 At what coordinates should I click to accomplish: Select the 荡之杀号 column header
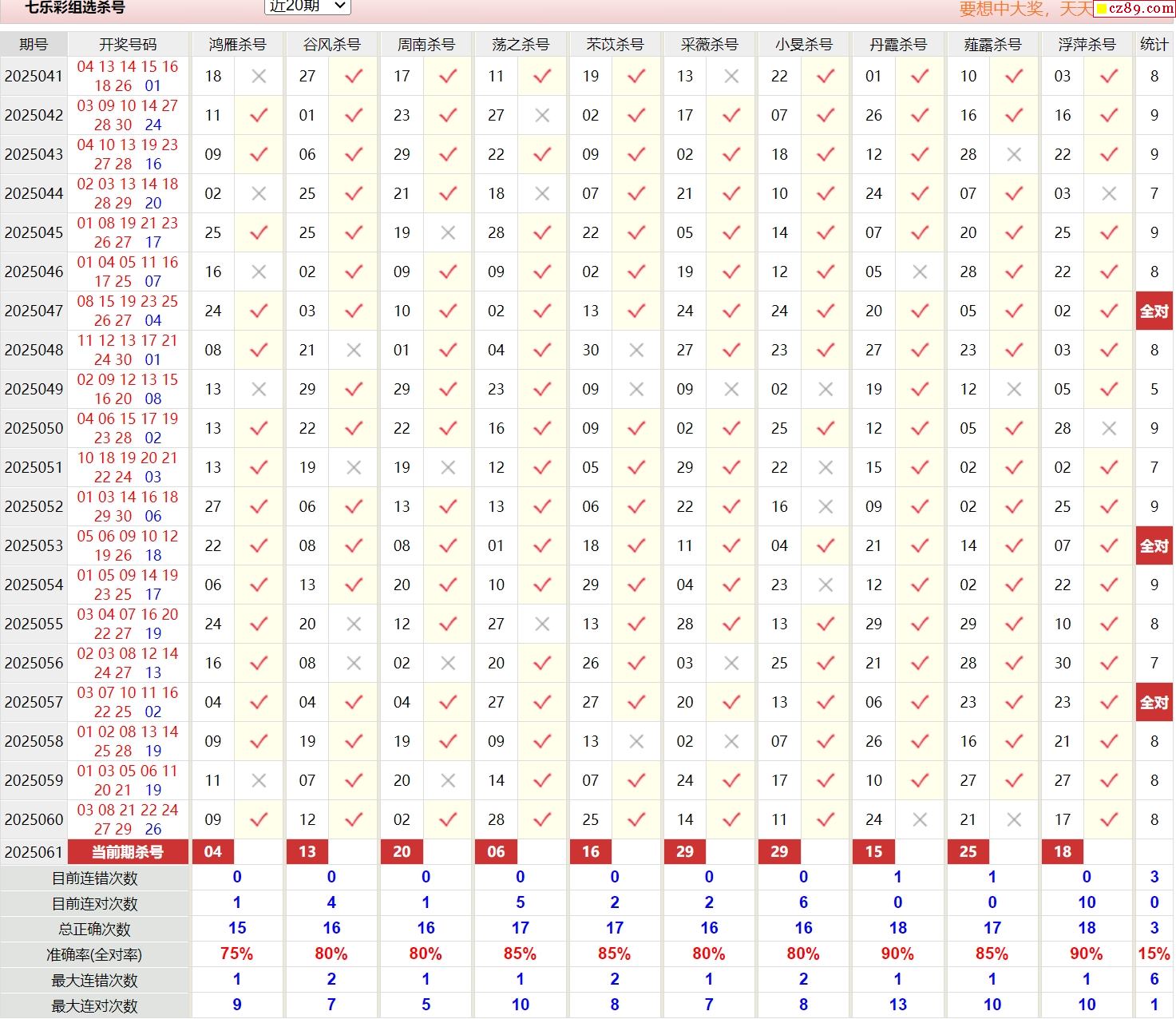[521, 45]
